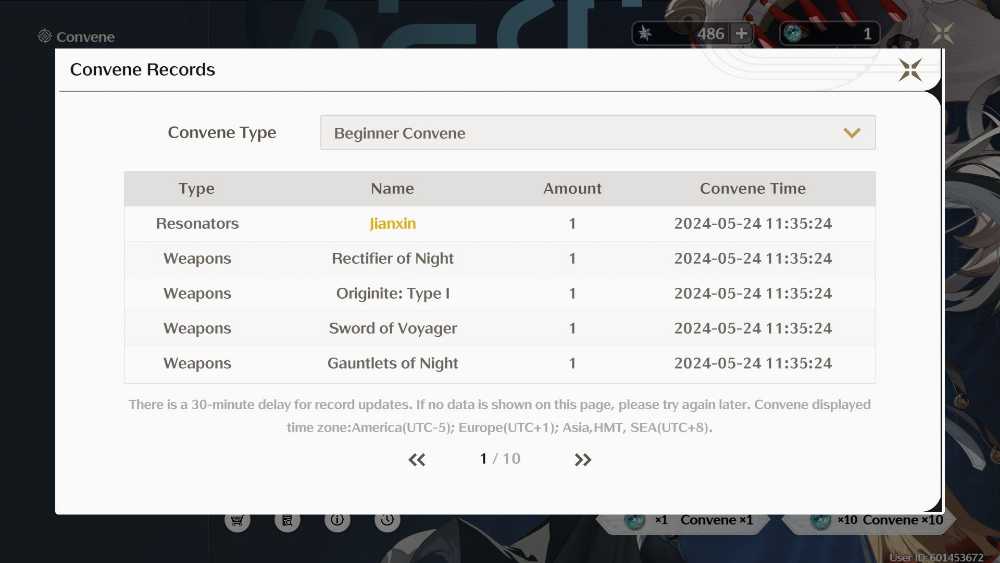Expand dropdown using the yellow chevron arrow
This screenshot has width=1000, height=563.
point(851,133)
